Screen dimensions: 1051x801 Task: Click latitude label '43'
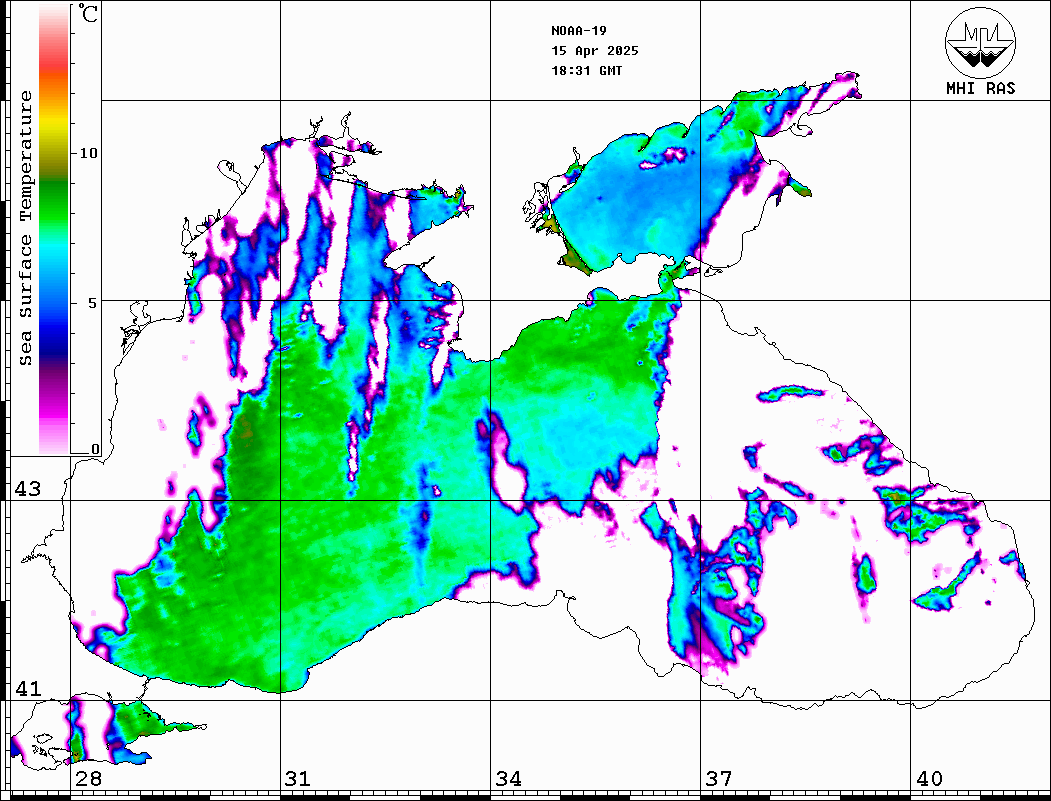coord(28,489)
